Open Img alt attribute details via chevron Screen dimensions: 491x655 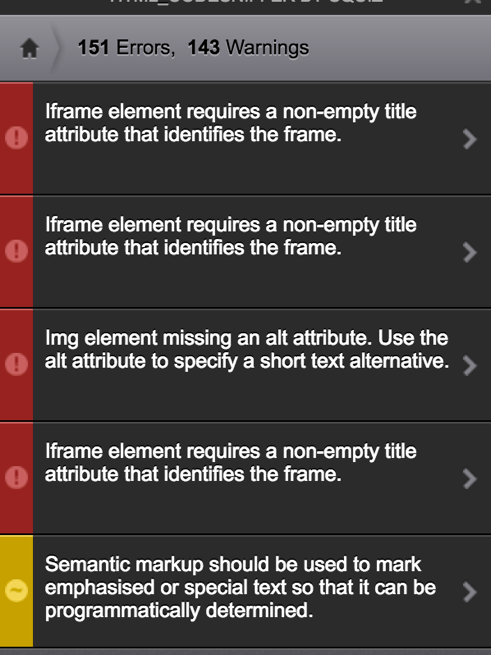tap(470, 366)
